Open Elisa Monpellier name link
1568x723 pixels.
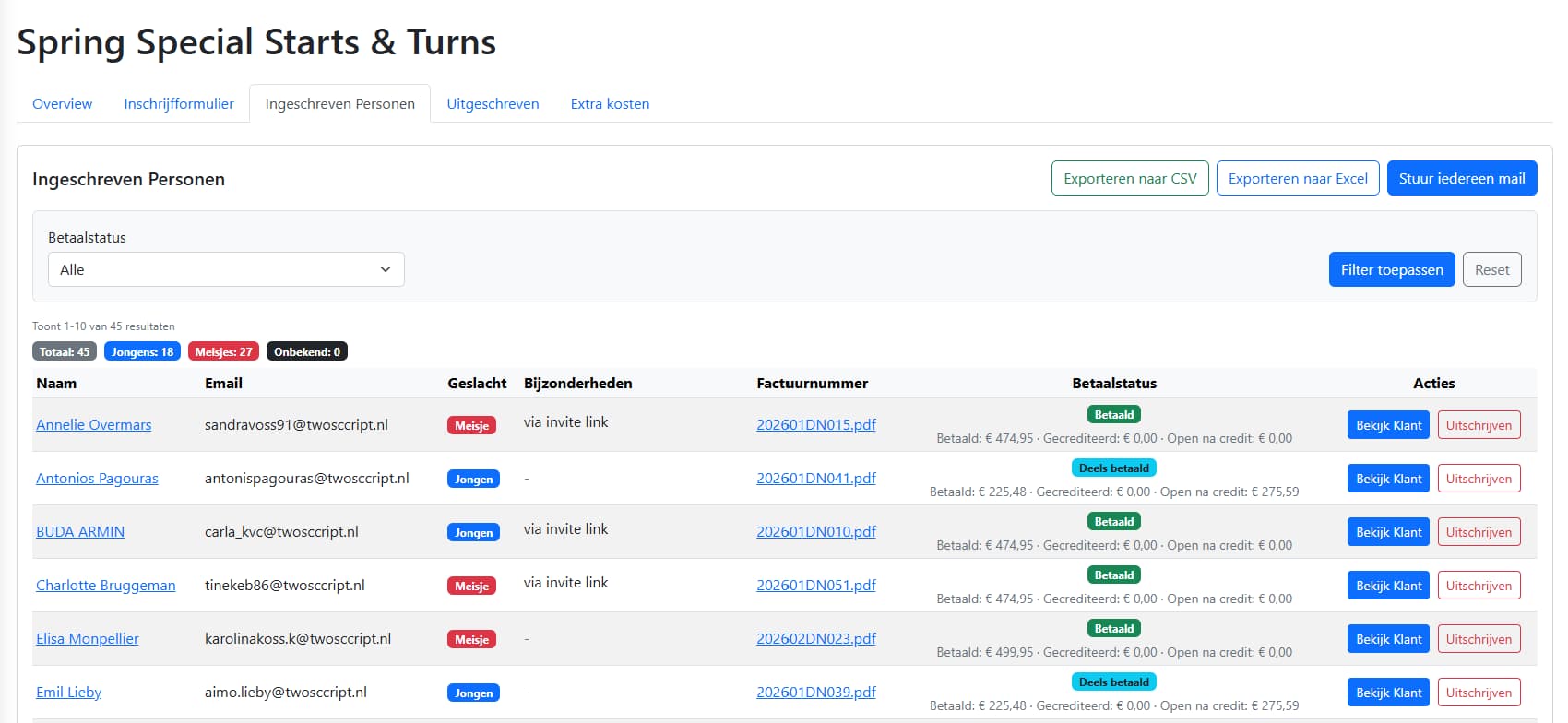88,638
